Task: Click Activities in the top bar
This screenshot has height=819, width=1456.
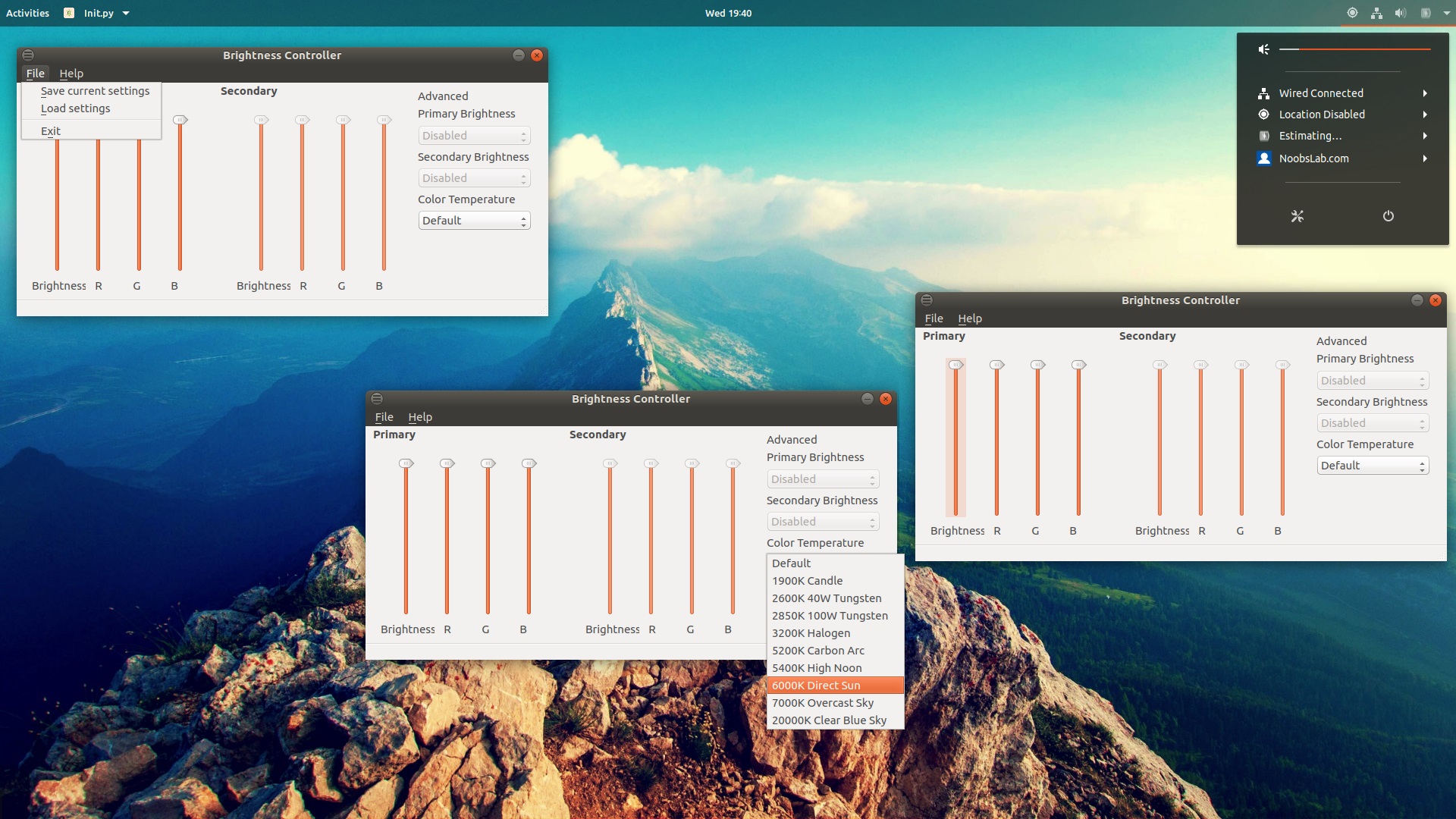Action: pos(27,13)
